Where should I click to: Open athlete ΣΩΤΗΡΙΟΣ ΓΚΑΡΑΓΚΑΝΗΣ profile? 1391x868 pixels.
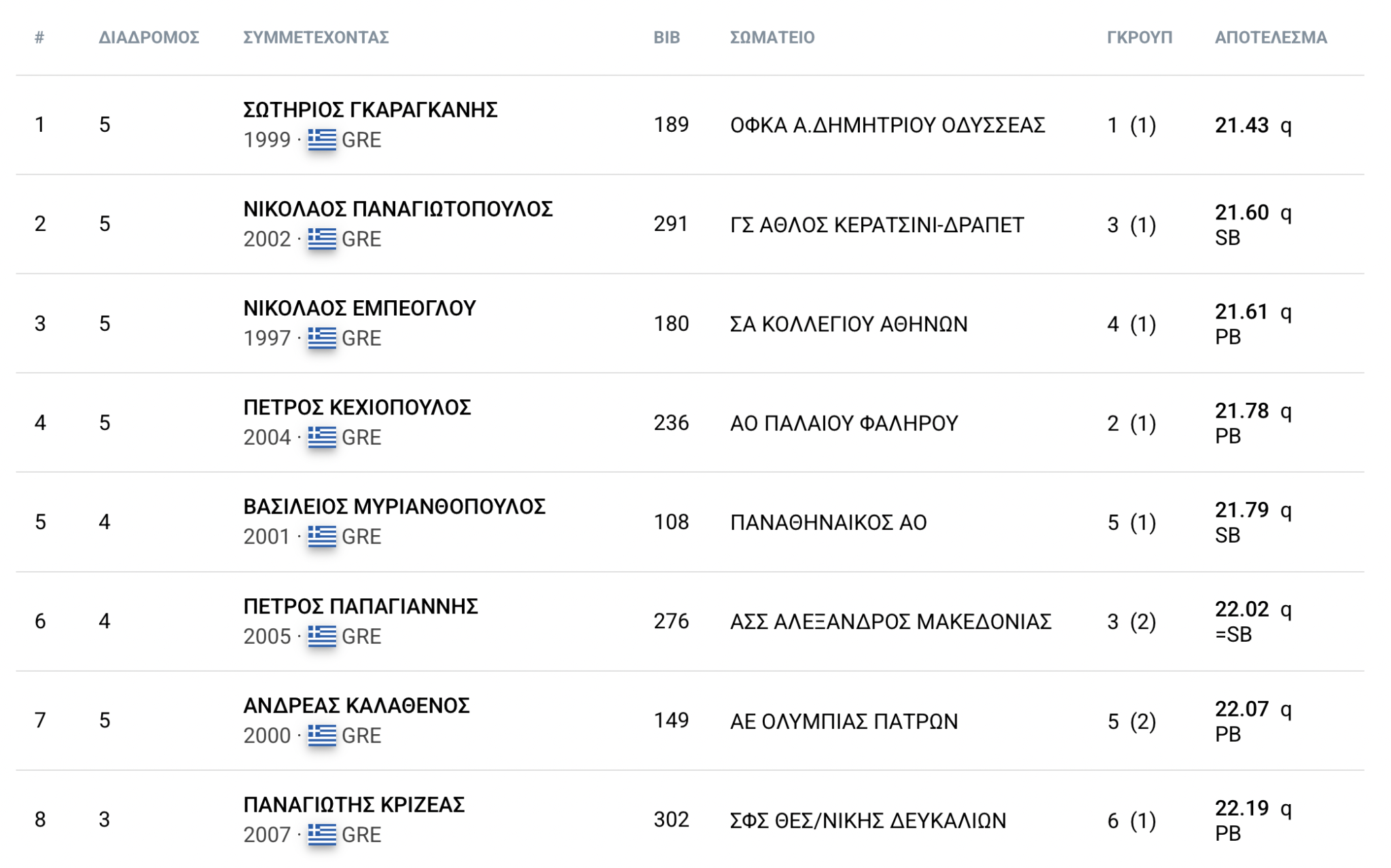coord(370,109)
